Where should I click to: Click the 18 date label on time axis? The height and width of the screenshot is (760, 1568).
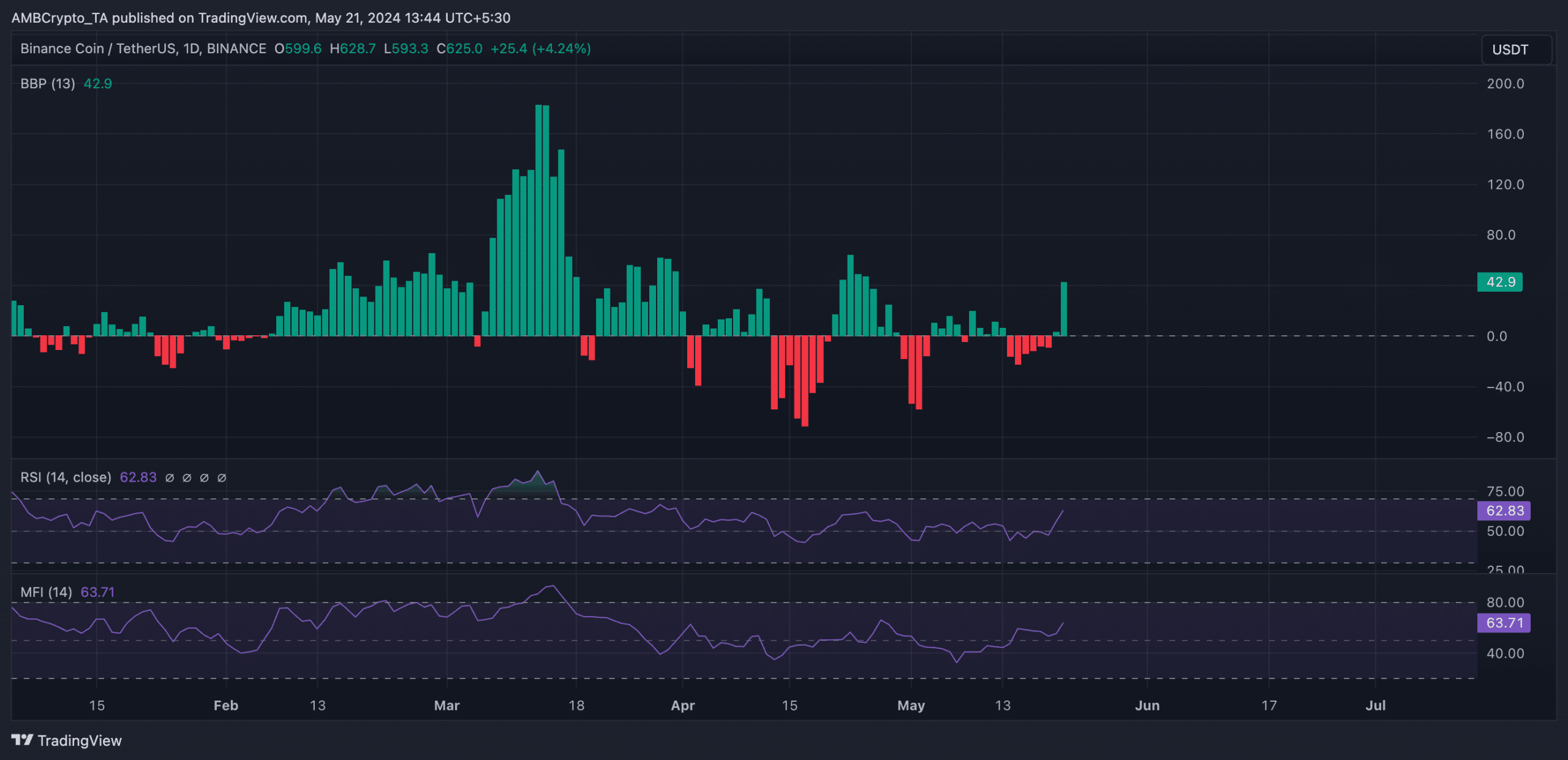click(x=576, y=705)
